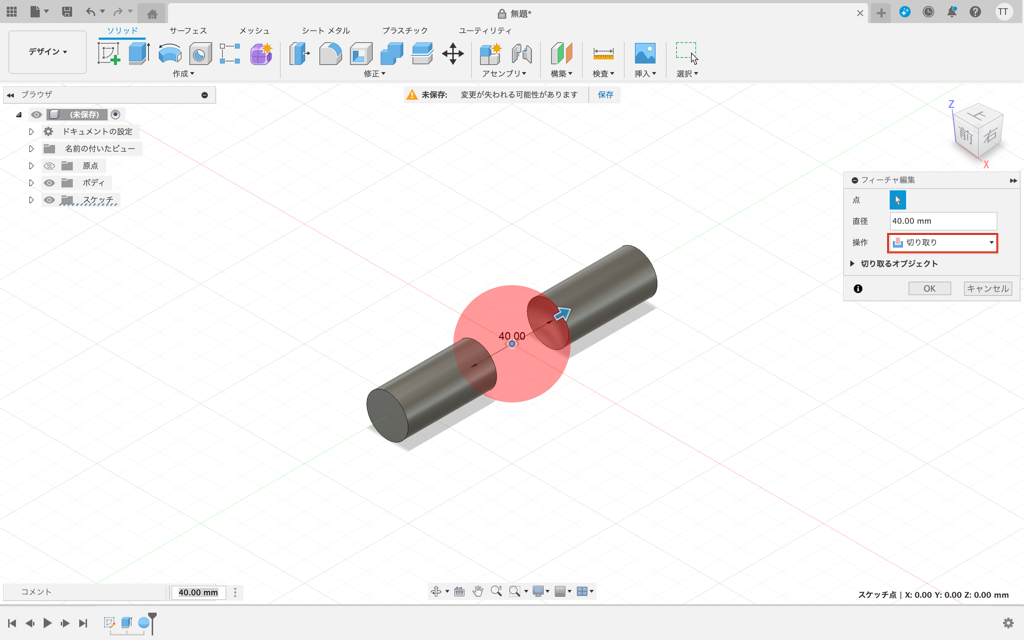Expand the 名前の付いたビュー tree node
This screenshot has height=640, width=1024.
(31, 149)
